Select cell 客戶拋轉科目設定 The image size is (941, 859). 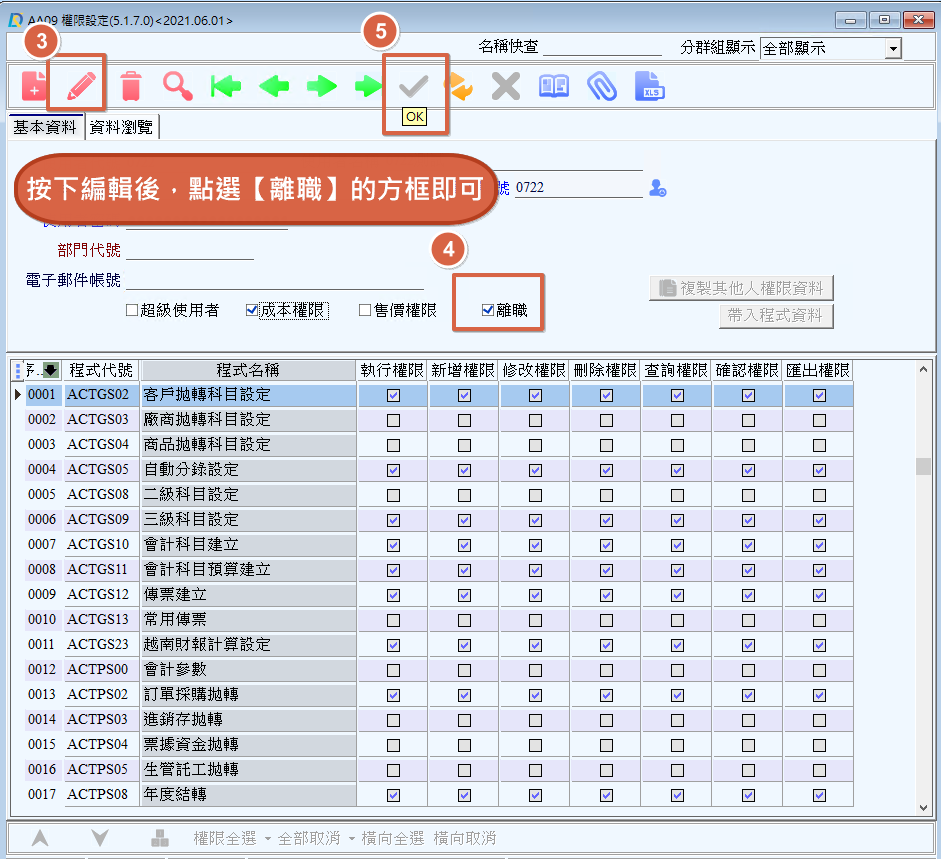tap(248, 394)
